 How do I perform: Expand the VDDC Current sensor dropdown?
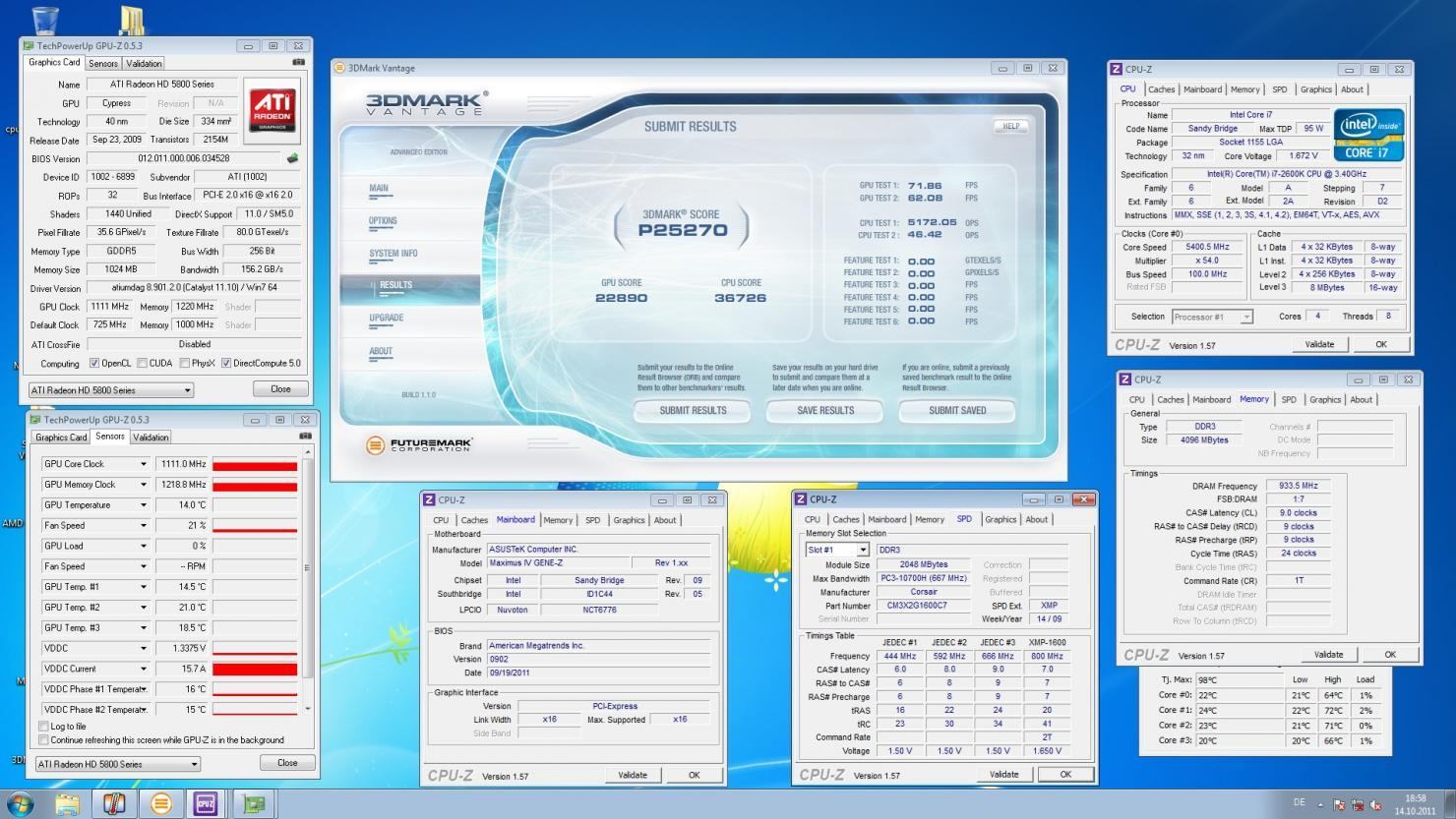pyautogui.click(x=143, y=669)
